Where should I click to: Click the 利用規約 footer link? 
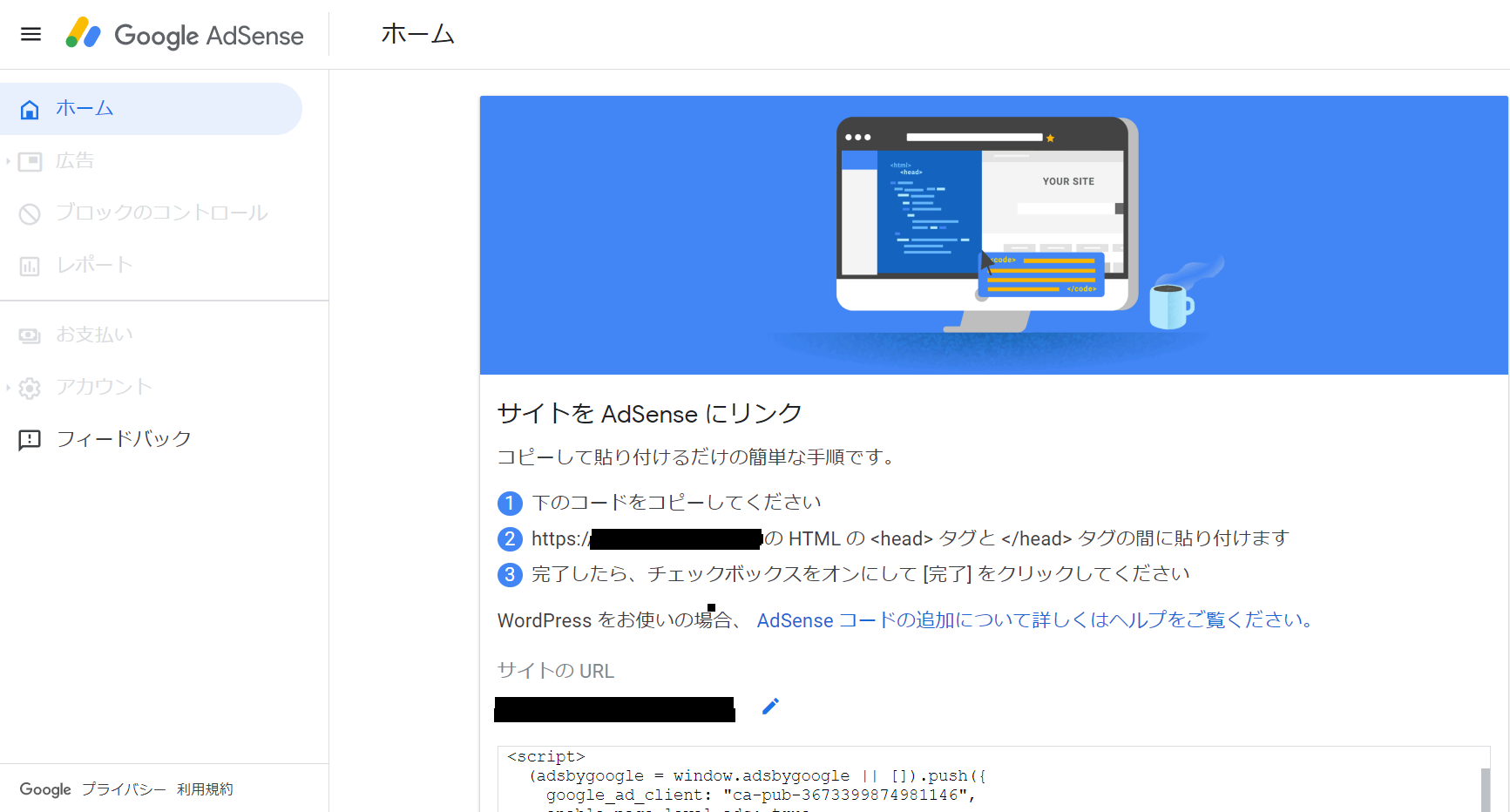click(205, 788)
